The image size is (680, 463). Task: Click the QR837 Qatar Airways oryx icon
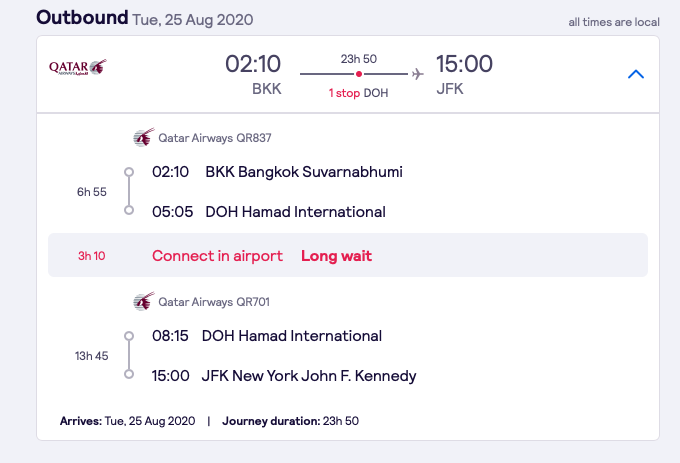[144, 137]
